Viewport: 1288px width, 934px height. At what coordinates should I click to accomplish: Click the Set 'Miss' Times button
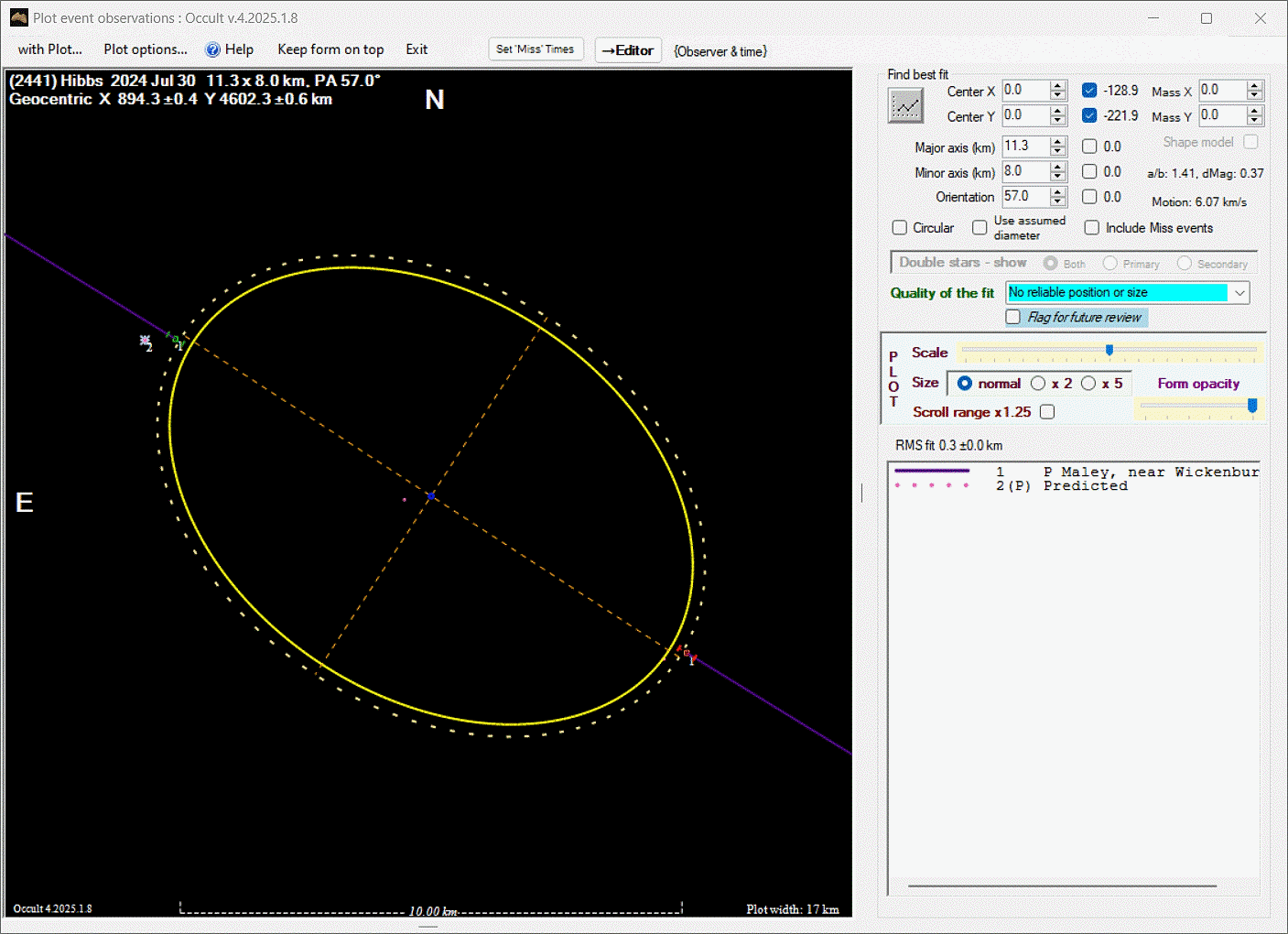(x=536, y=49)
